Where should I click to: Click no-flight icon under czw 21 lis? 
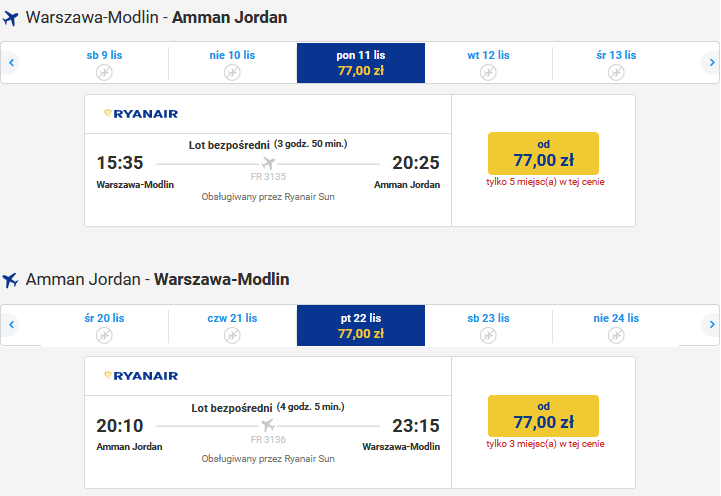click(x=232, y=336)
